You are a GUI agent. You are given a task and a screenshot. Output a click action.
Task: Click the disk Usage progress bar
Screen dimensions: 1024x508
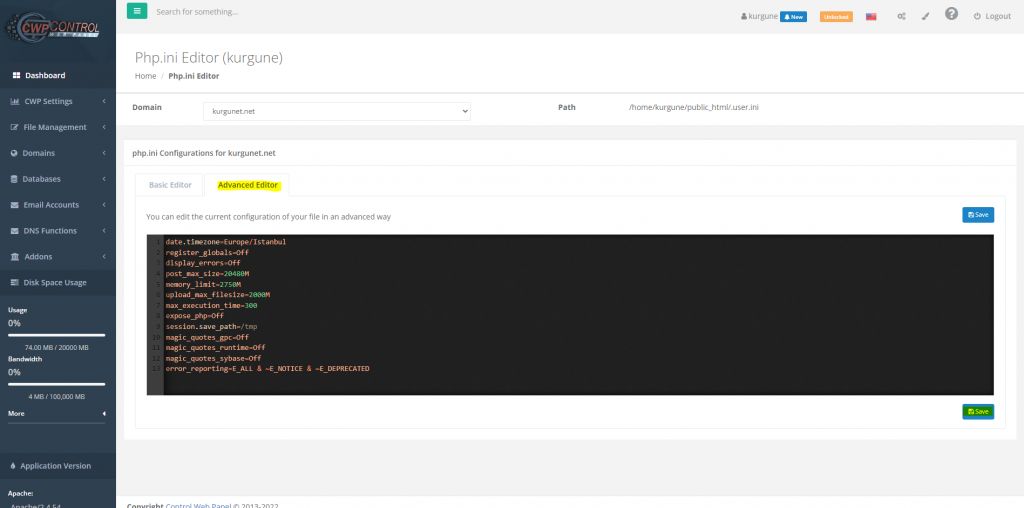pyautogui.click(x=57, y=336)
